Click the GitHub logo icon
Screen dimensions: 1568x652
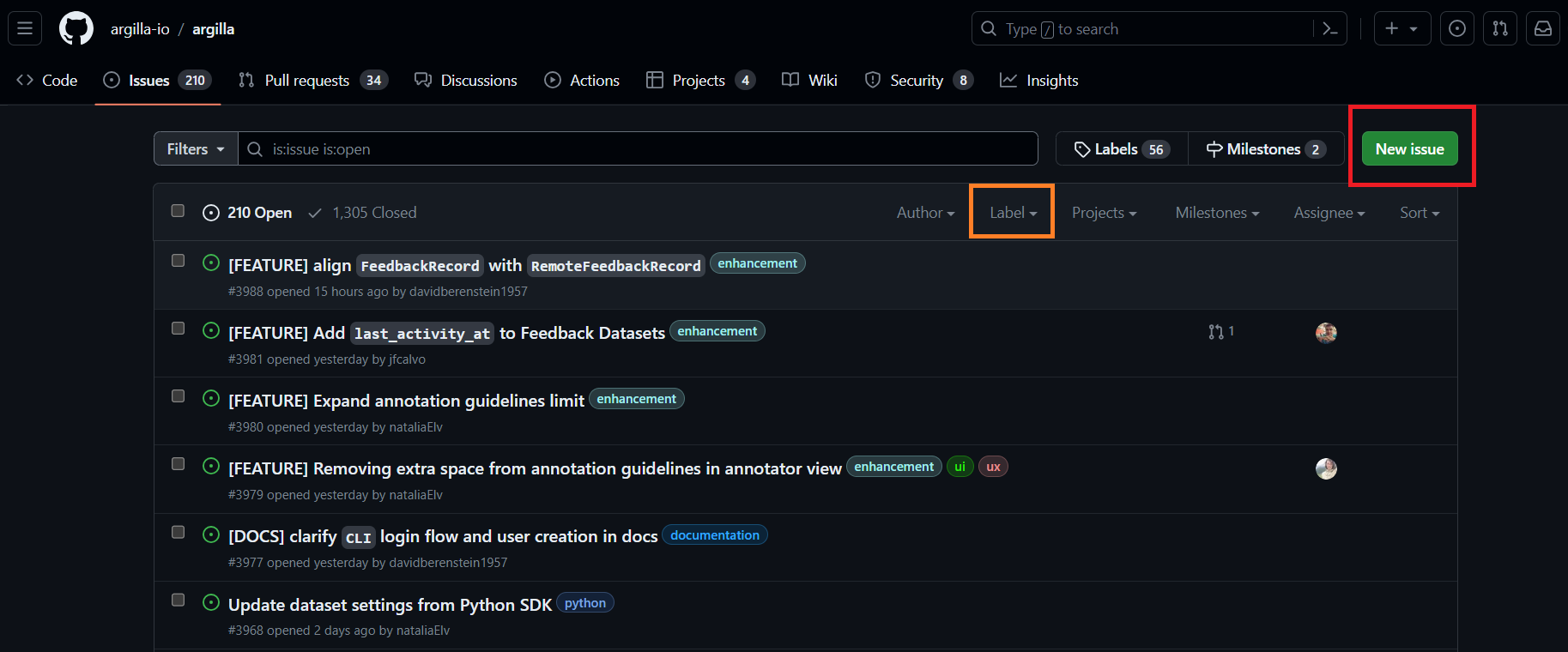[x=76, y=28]
